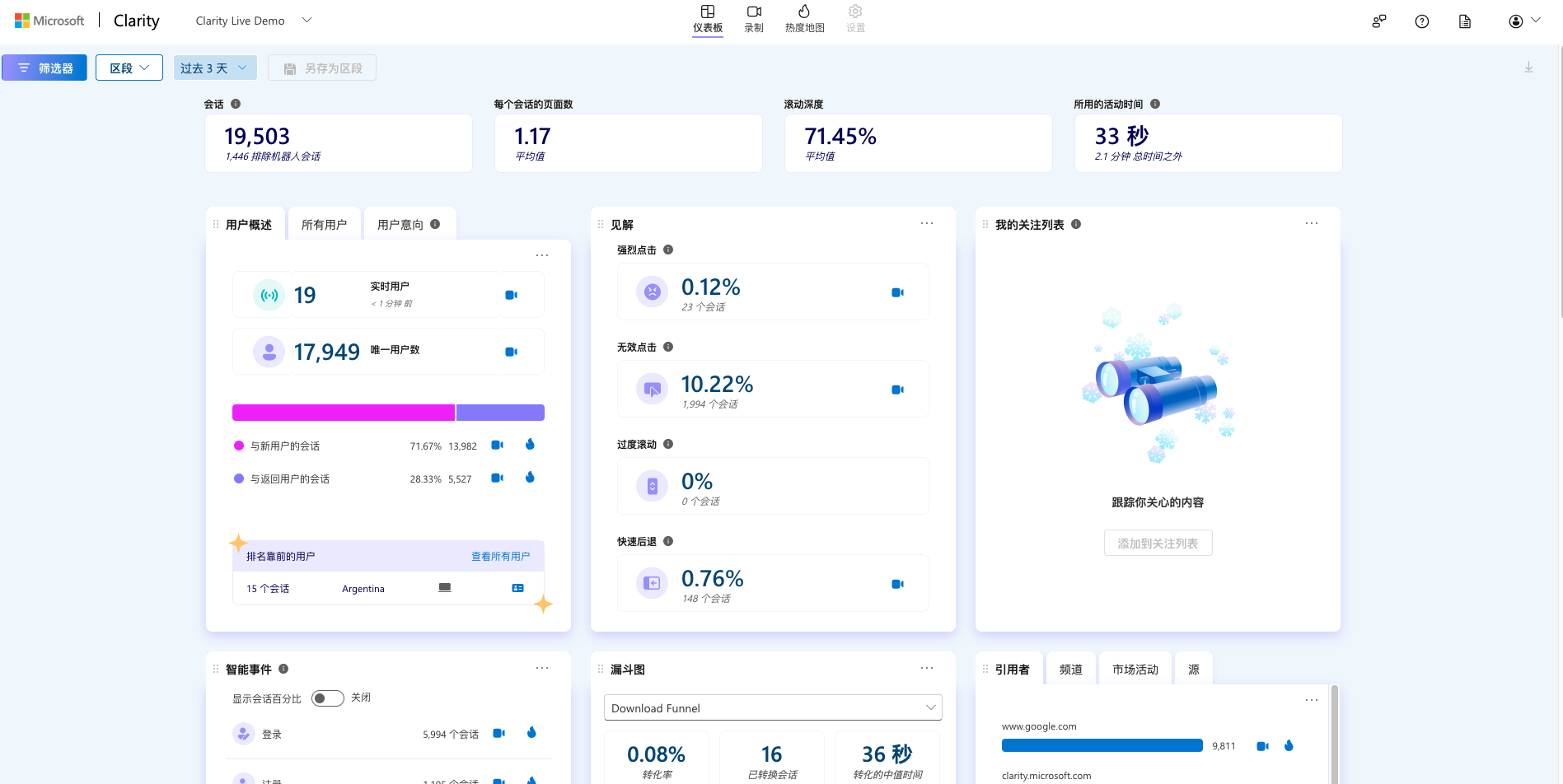
Task: Open recordings for 登录 smart event
Action: [498, 733]
